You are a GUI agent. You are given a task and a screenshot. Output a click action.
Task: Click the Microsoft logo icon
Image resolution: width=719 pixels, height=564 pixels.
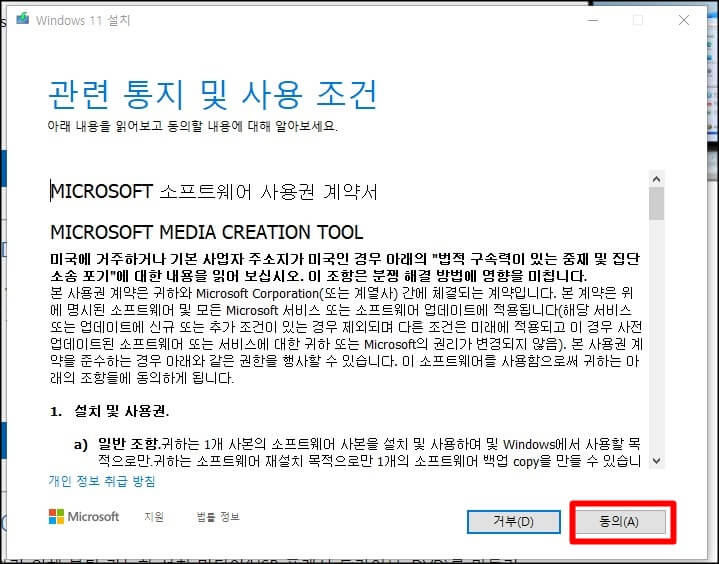(x=56, y=516)
